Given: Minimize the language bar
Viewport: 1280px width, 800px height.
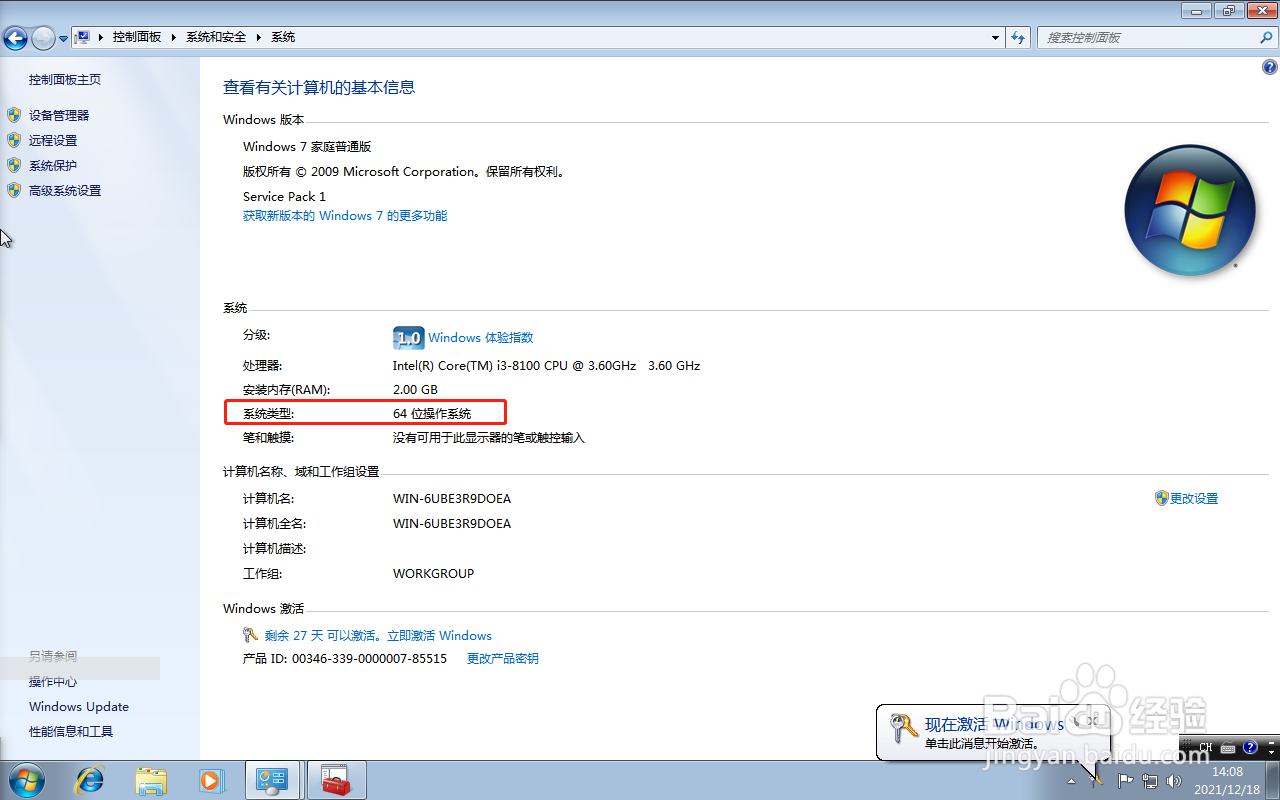Looking at the screenshot, I should tap(1271, 742).
